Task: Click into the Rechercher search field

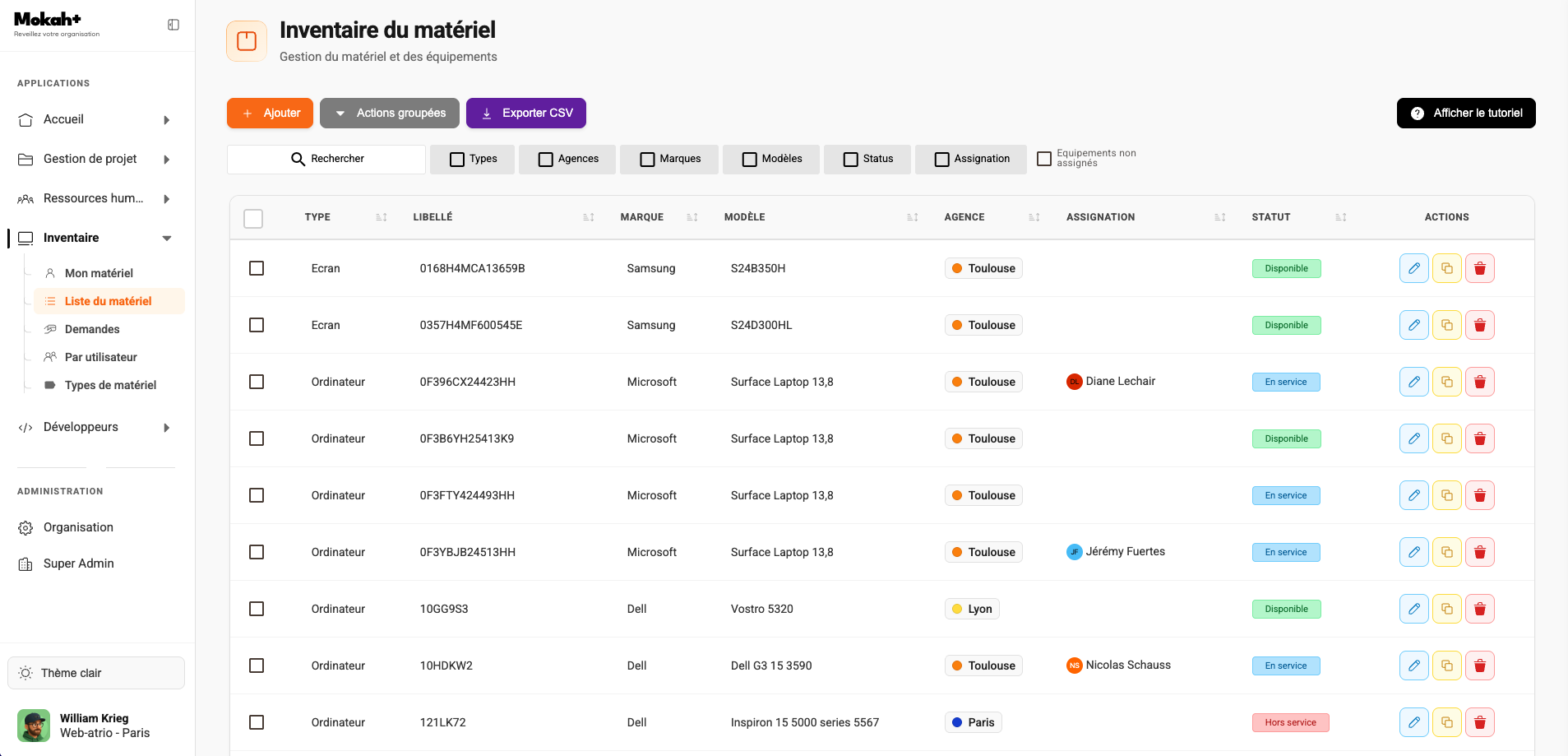Action: coord(326,159)
